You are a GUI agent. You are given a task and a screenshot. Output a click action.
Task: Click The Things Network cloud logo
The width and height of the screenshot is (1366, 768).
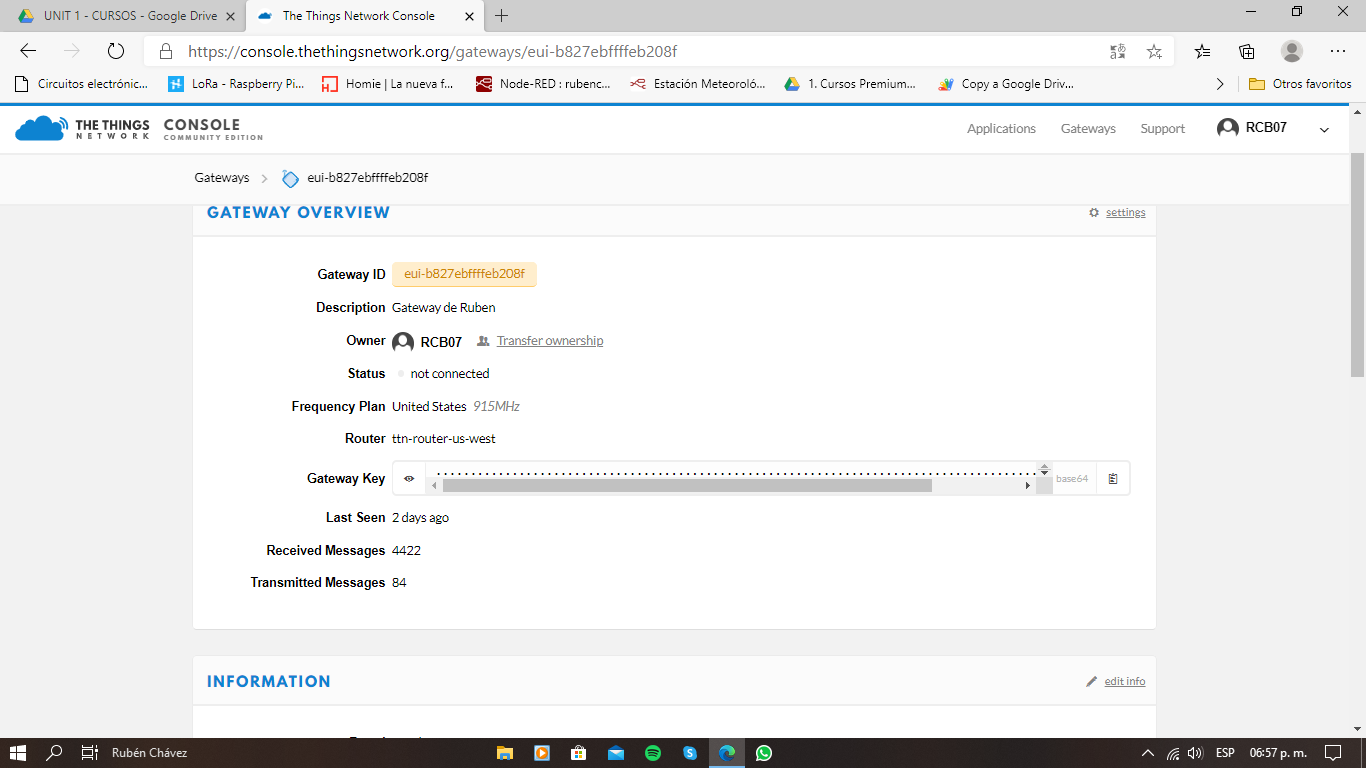(40, 128)
